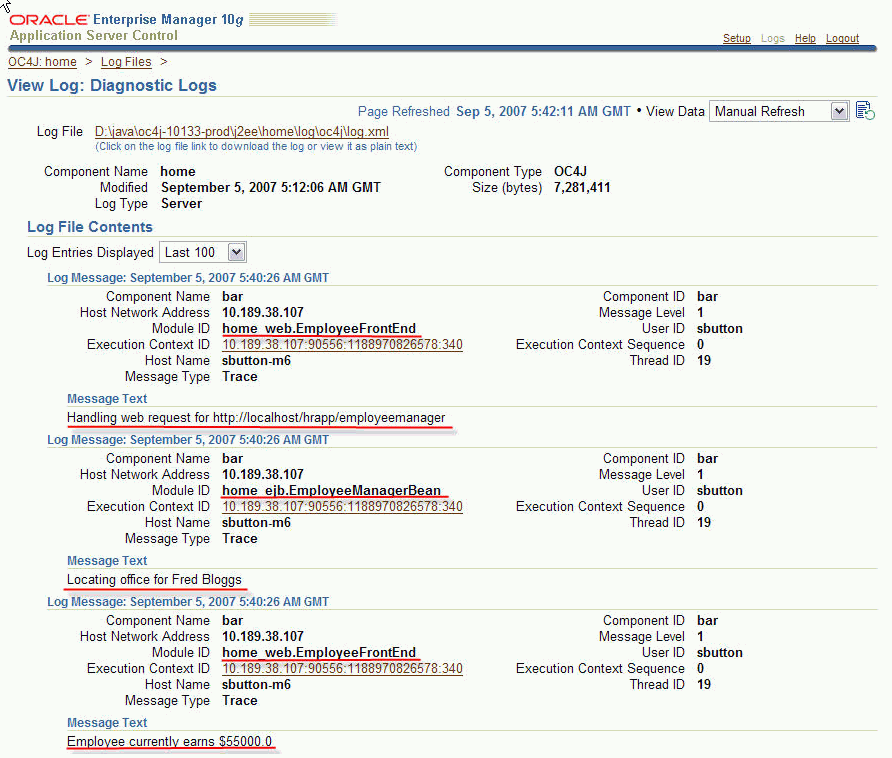892x758 pixels.
Task: Open the Log Entries Displayed dropdown
Action: pos(203,252)
